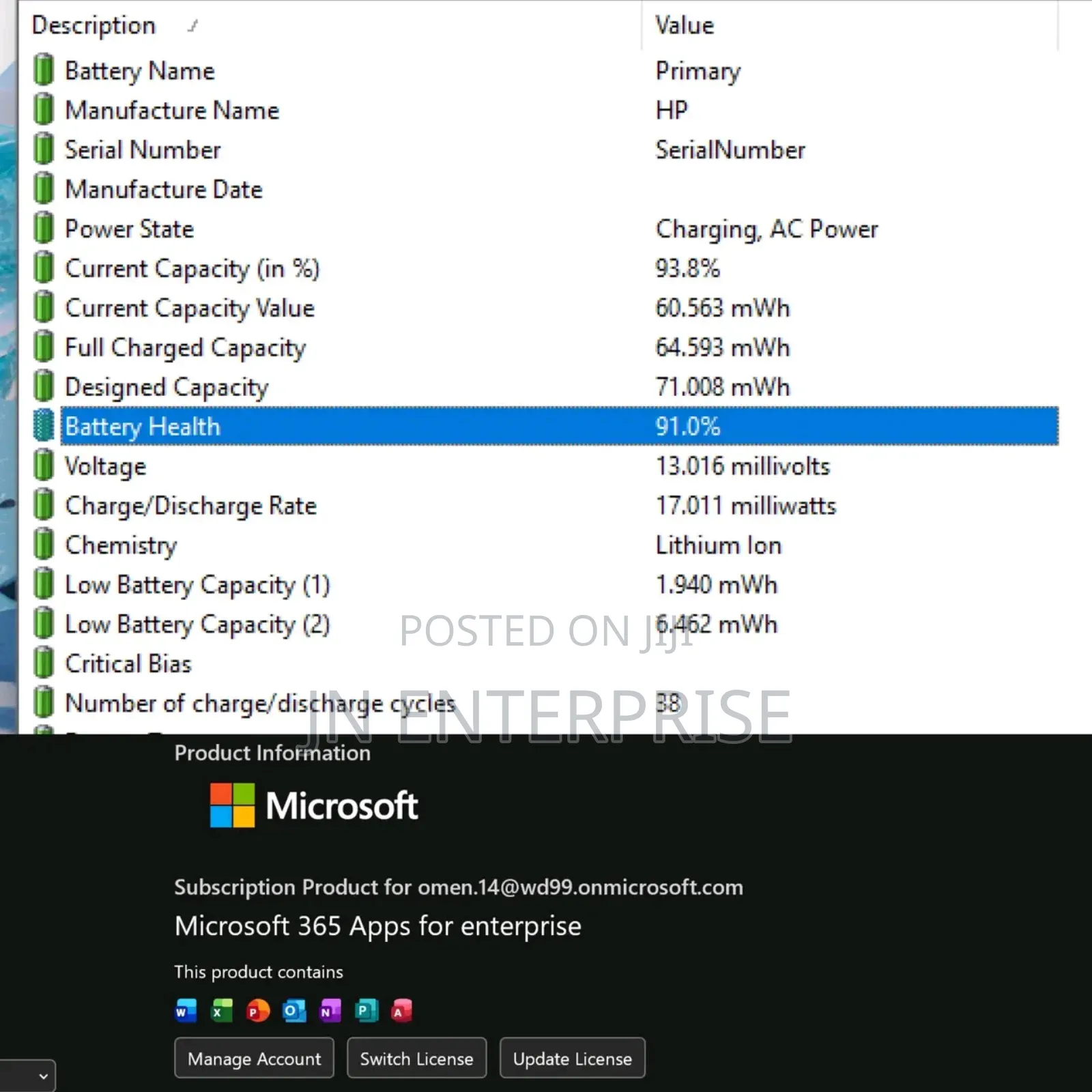Click the battery icon beside Serial Number
The width and height of the screenshot is (1092, 1092).
(x=43, y=149)
